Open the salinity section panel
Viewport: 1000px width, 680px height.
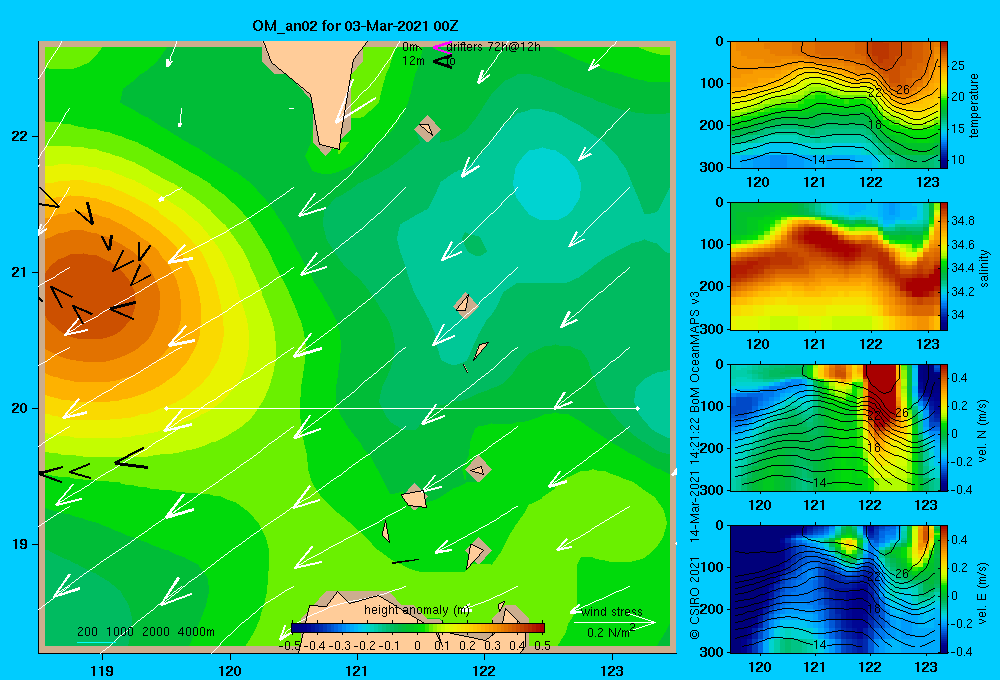coord(835,267)
